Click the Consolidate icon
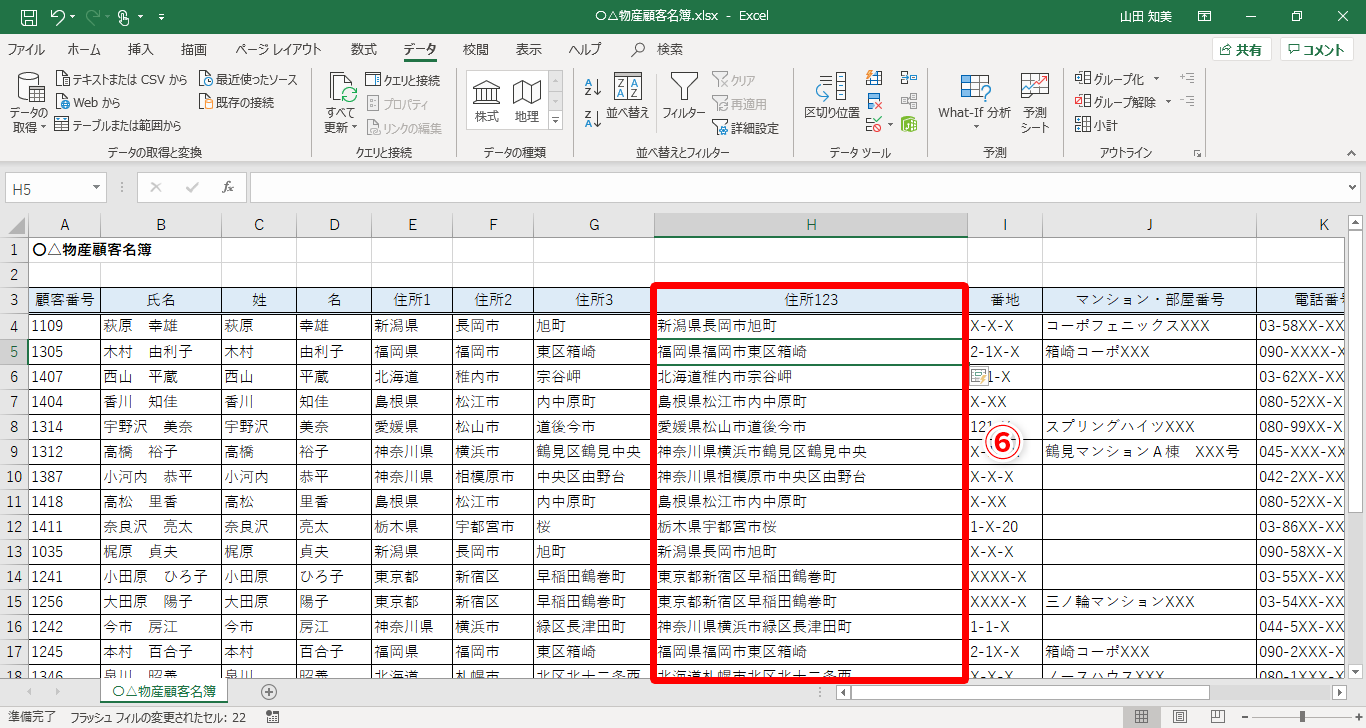This screenshot has width=1366, height=728. coord(909,78)
